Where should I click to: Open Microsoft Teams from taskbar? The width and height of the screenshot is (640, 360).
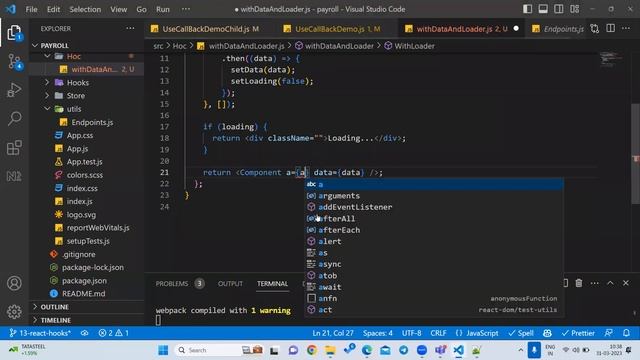pyautogui.click(x=440, y=350)
